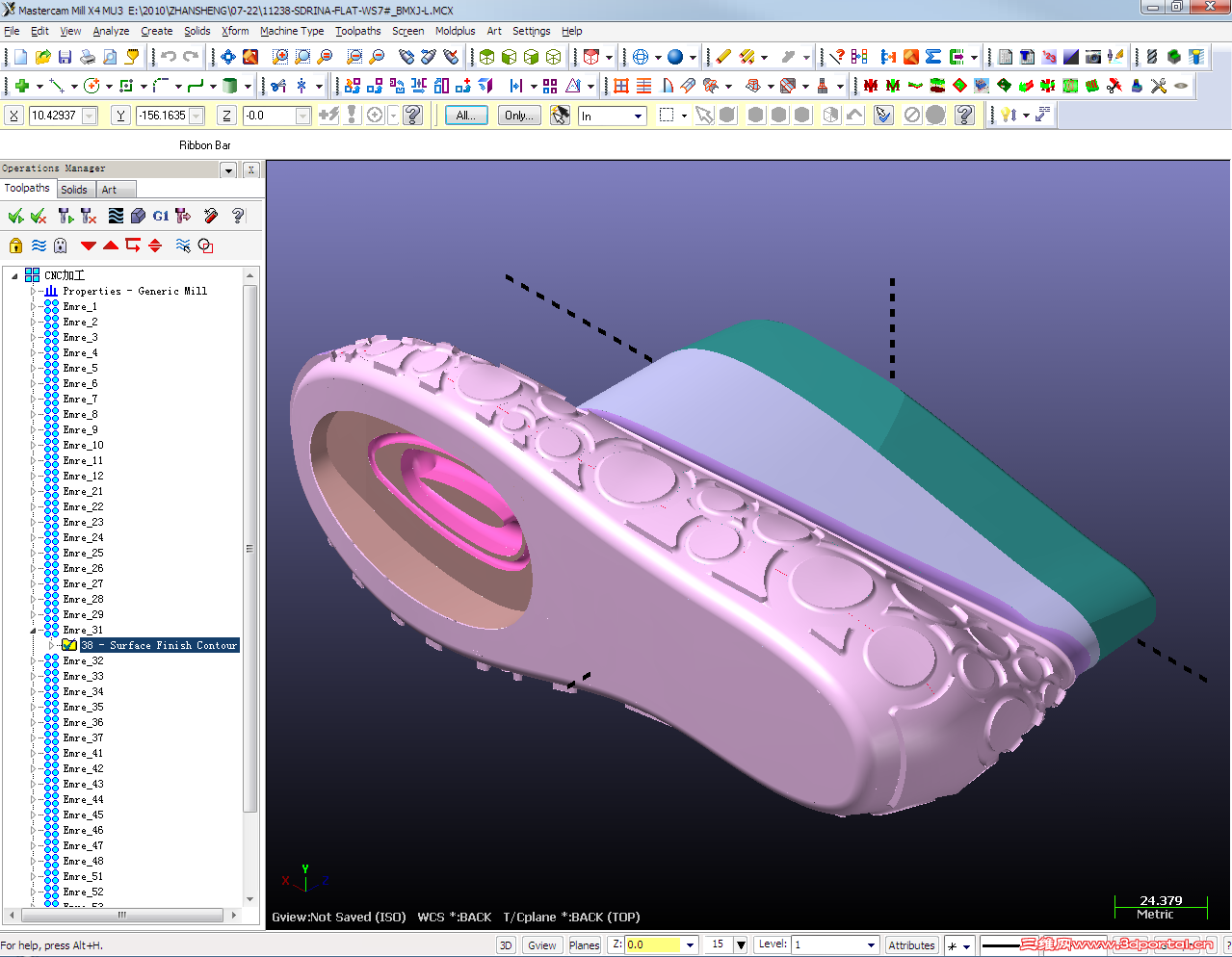Click the color 15 swatch dropdown
The width and height of the screenshot is (1232, 957).
tap(740, 945)
